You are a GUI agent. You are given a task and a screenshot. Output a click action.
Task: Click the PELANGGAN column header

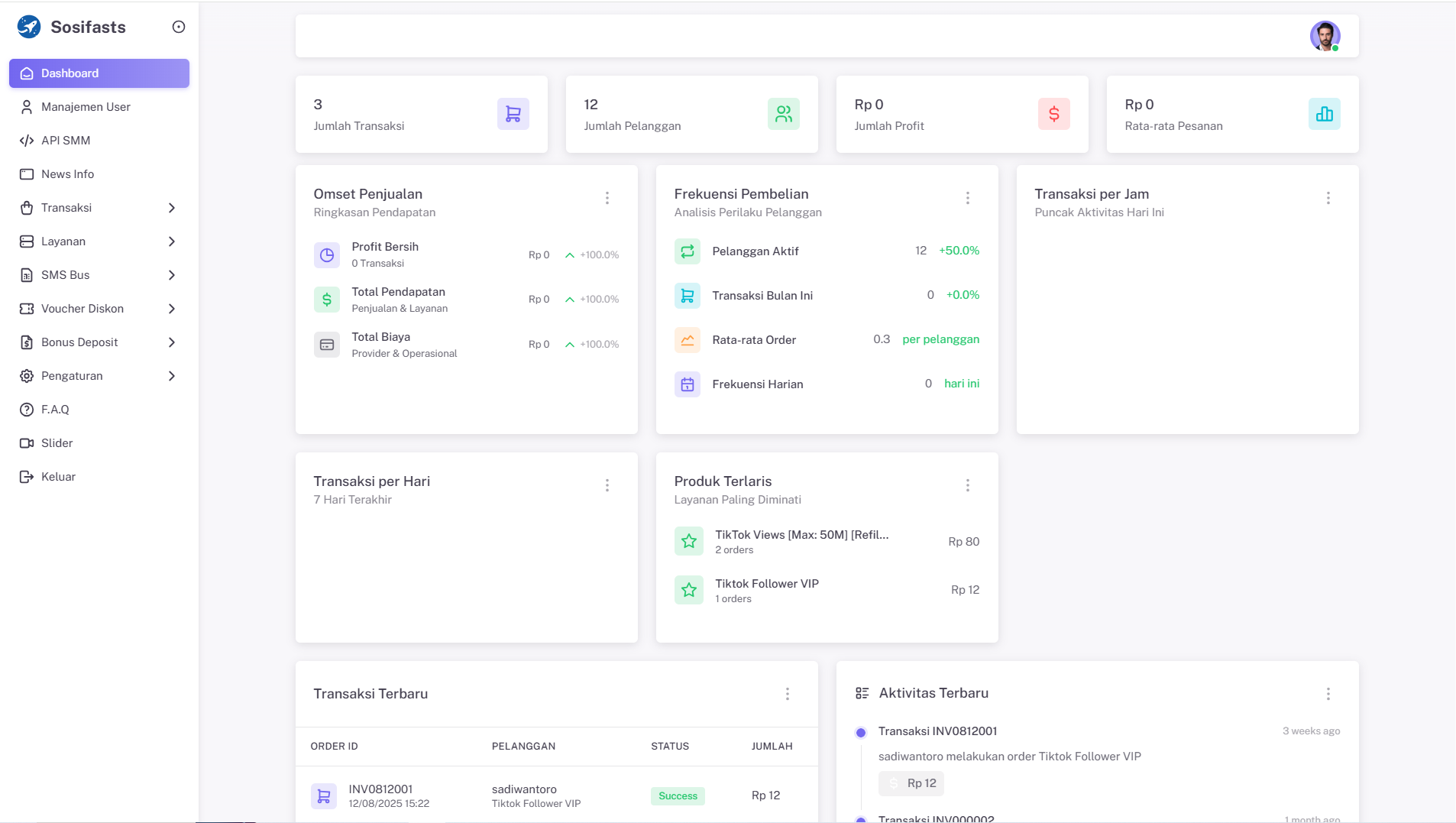tap(523, 747)
